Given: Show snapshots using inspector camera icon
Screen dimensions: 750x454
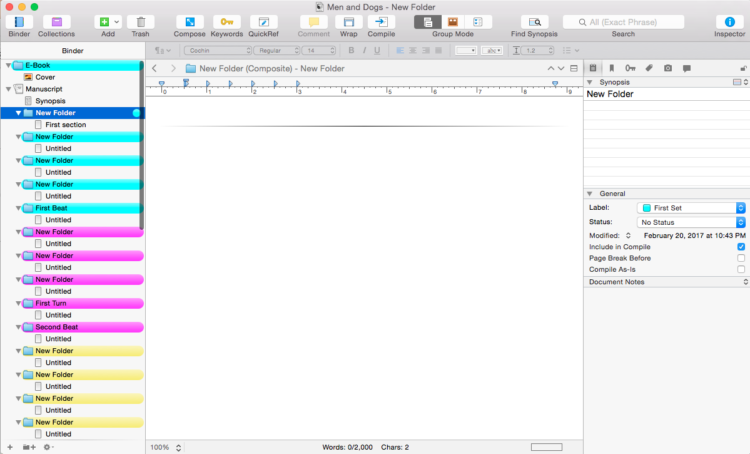Looking at the screenshot, I should coord(668,68).
